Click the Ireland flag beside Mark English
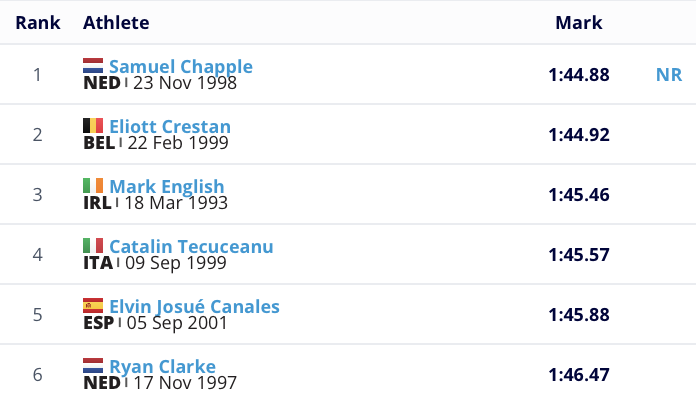The height and width of the screenshot is (402, 696). point(93,185)
